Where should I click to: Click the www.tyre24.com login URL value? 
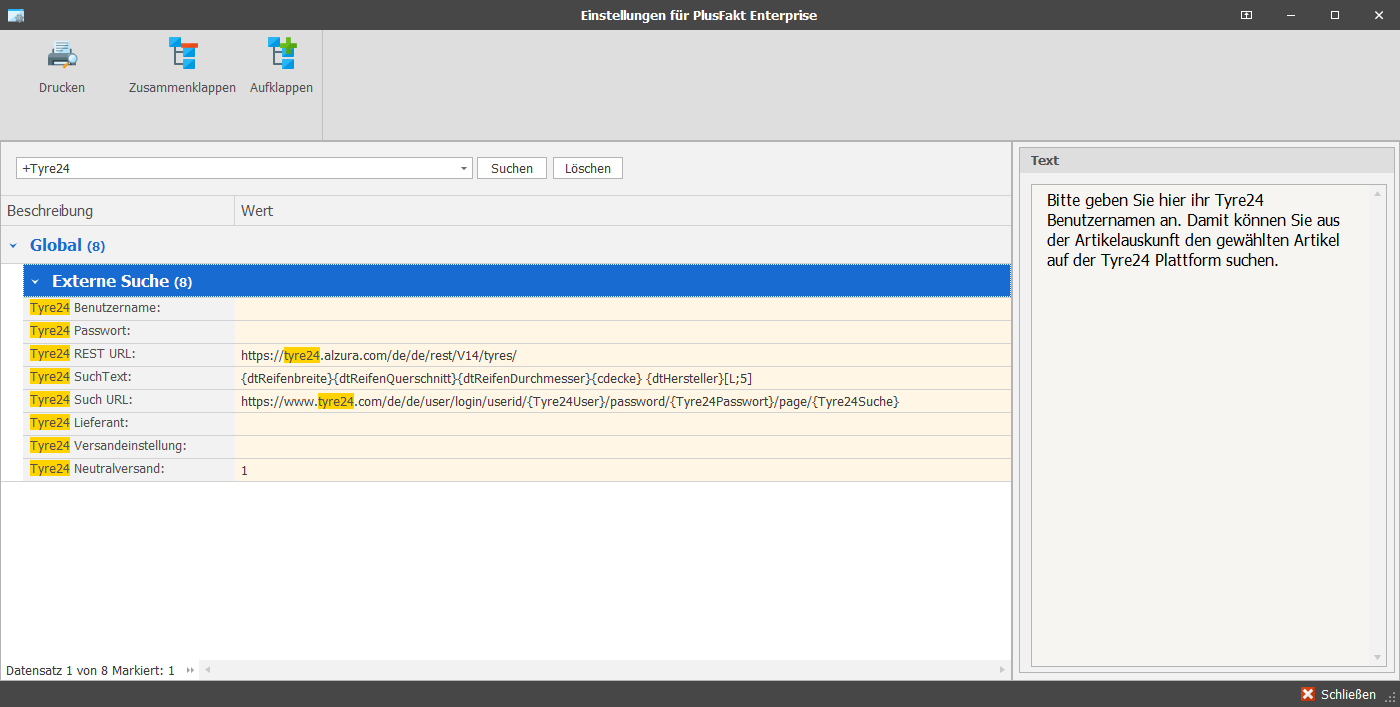click(x=570, y=401)
